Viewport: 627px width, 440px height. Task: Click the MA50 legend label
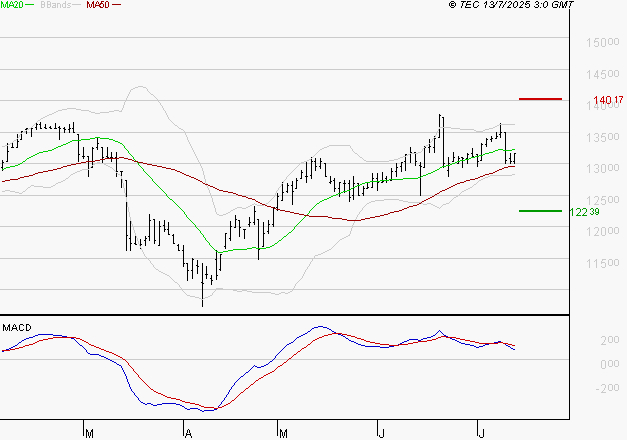98,5
